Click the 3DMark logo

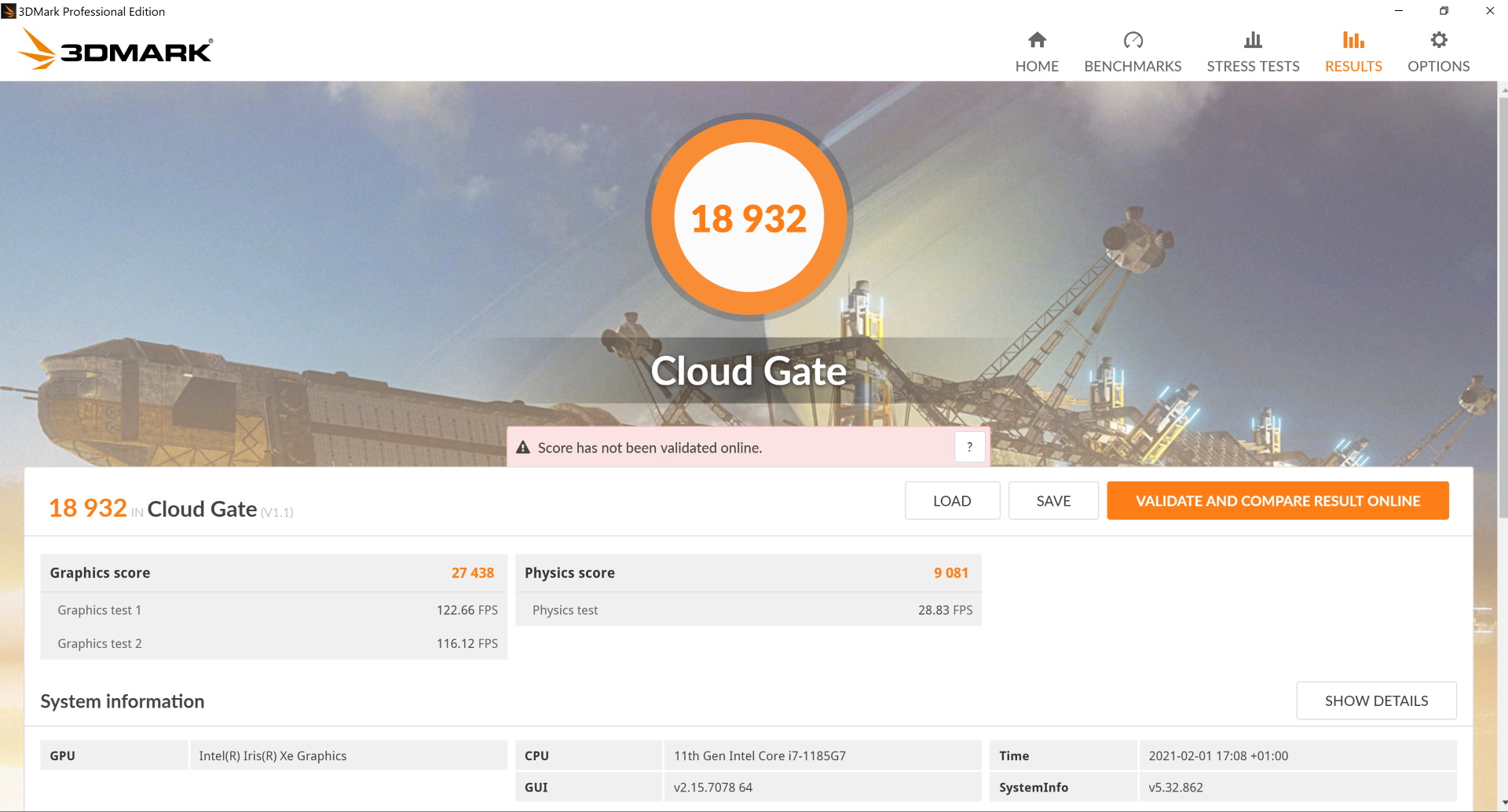click(115, 49)
